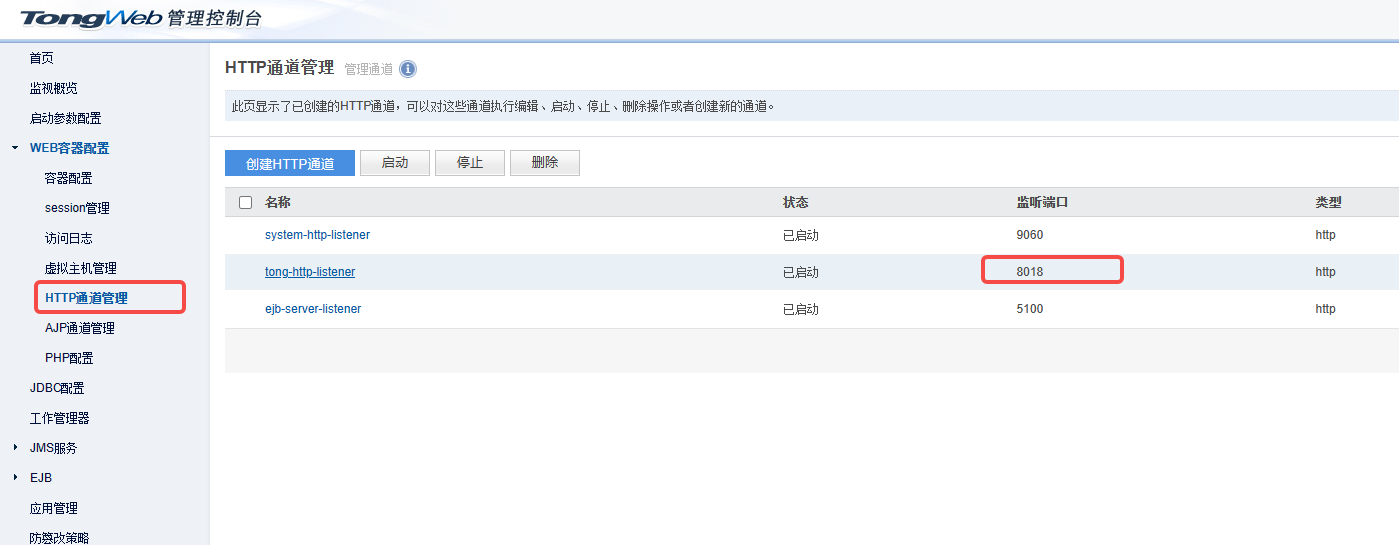Image resolution: width=1399 pixels, height=545 pixels.
Task: Expand the EJB menu arrow
Action: pos(15,478)
